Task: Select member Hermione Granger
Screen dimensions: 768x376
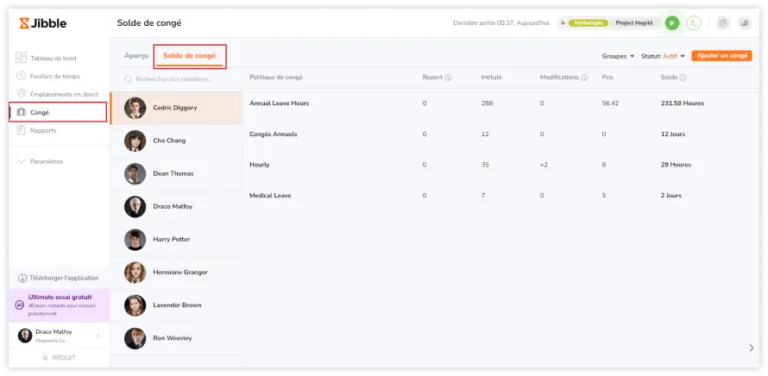Action: click(x=176, y=272)
